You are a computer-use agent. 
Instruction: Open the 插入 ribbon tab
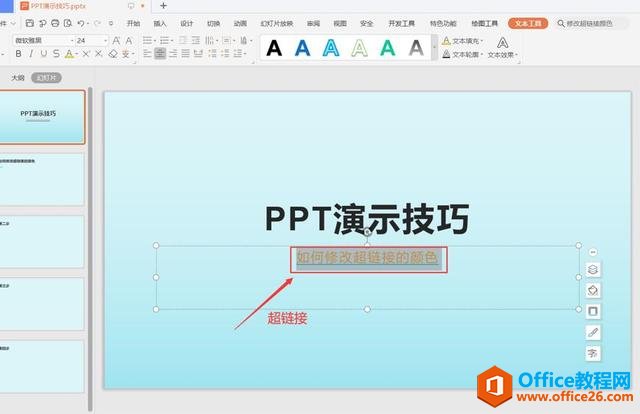[x=160, y=24]
